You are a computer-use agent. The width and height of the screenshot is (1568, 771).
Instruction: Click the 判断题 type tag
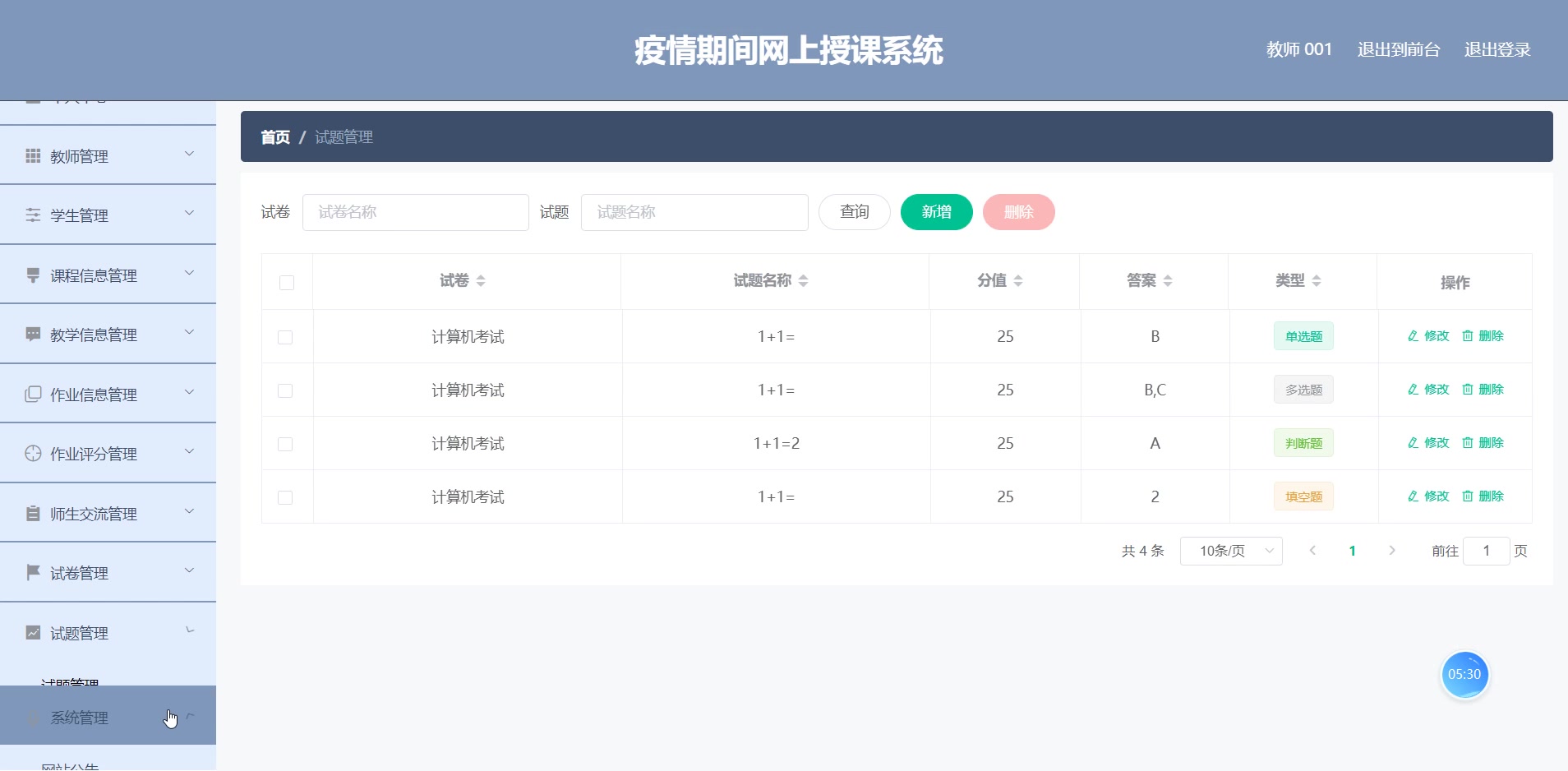click(1303, 443)
